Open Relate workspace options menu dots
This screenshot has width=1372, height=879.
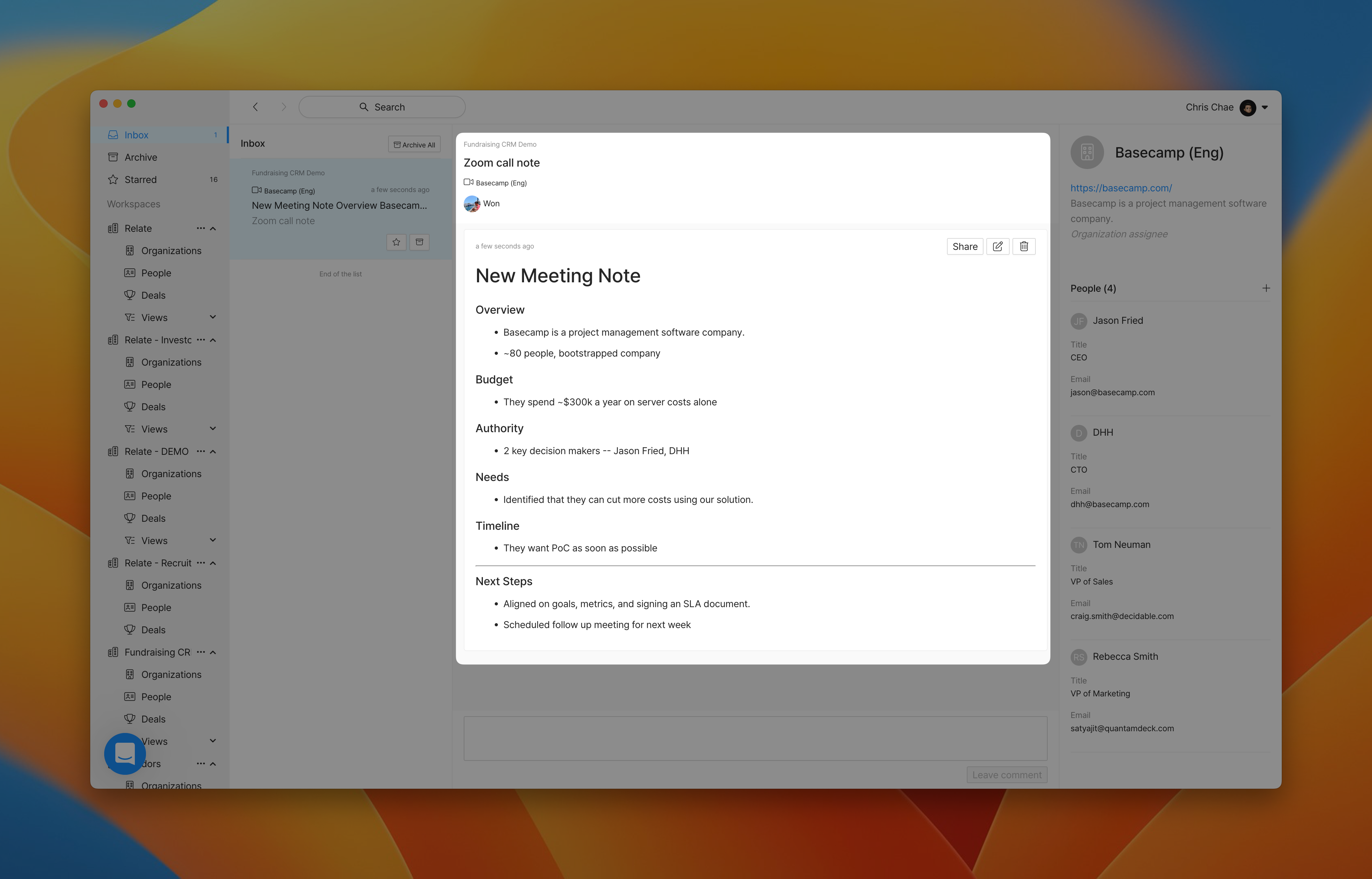[201, 228]
